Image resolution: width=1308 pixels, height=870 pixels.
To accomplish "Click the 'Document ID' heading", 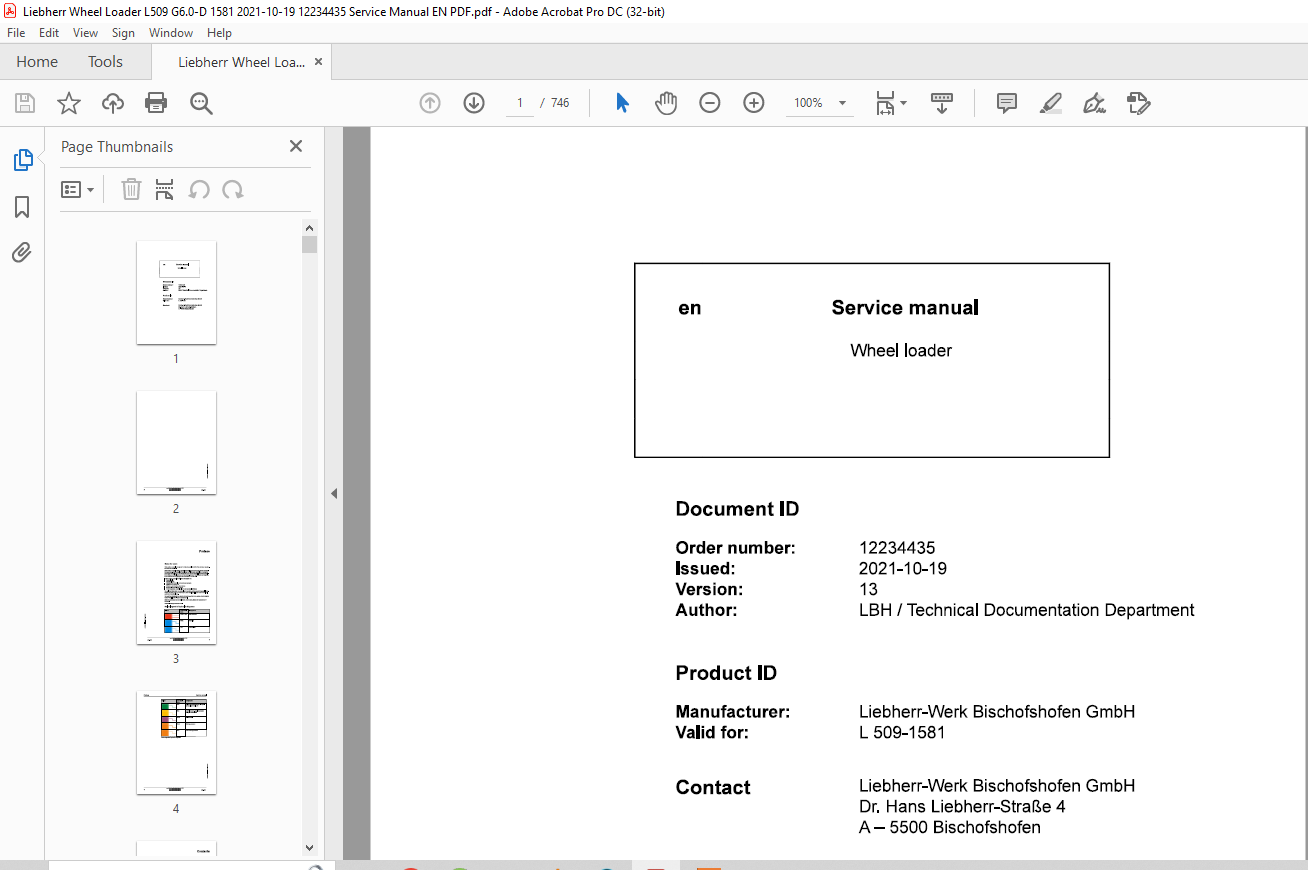I will pyautogui.click(x=737, y=509).
